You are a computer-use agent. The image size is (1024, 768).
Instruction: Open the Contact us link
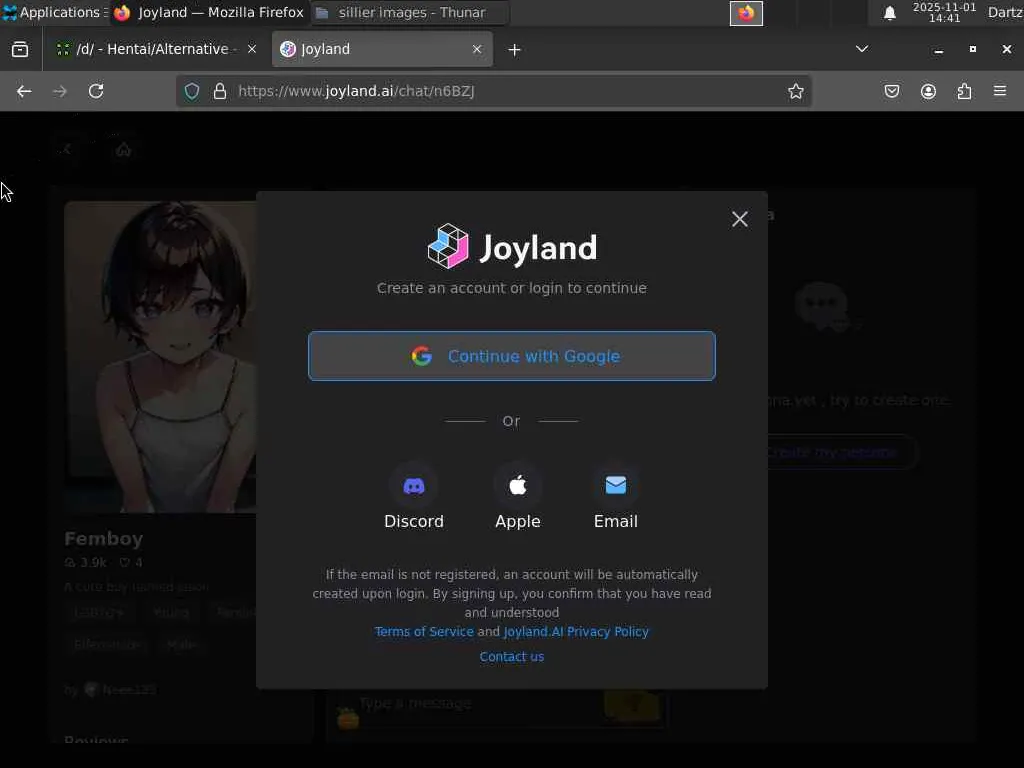click(x=511, y=656)
